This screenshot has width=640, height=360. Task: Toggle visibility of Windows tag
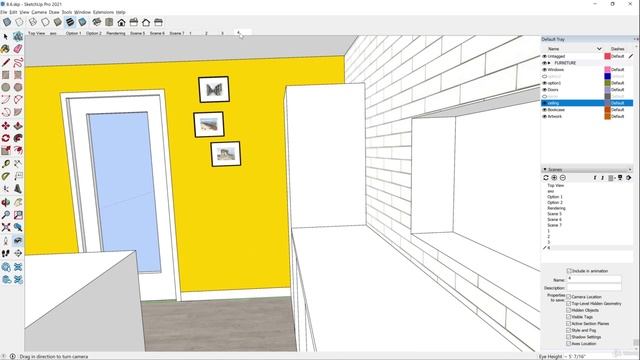coord(544,70)
